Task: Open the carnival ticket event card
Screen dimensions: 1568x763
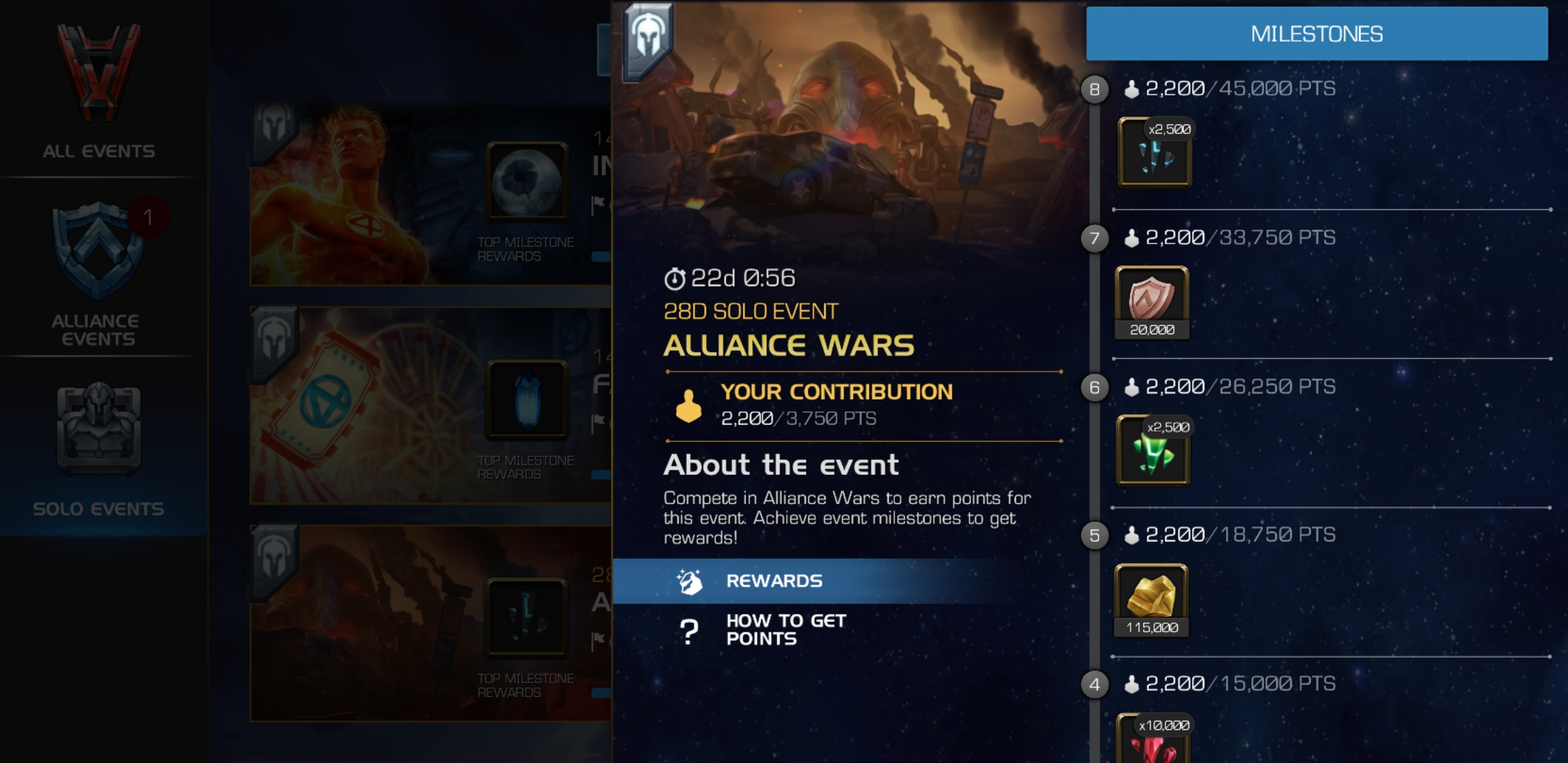Action: click(x=429, y=405)
